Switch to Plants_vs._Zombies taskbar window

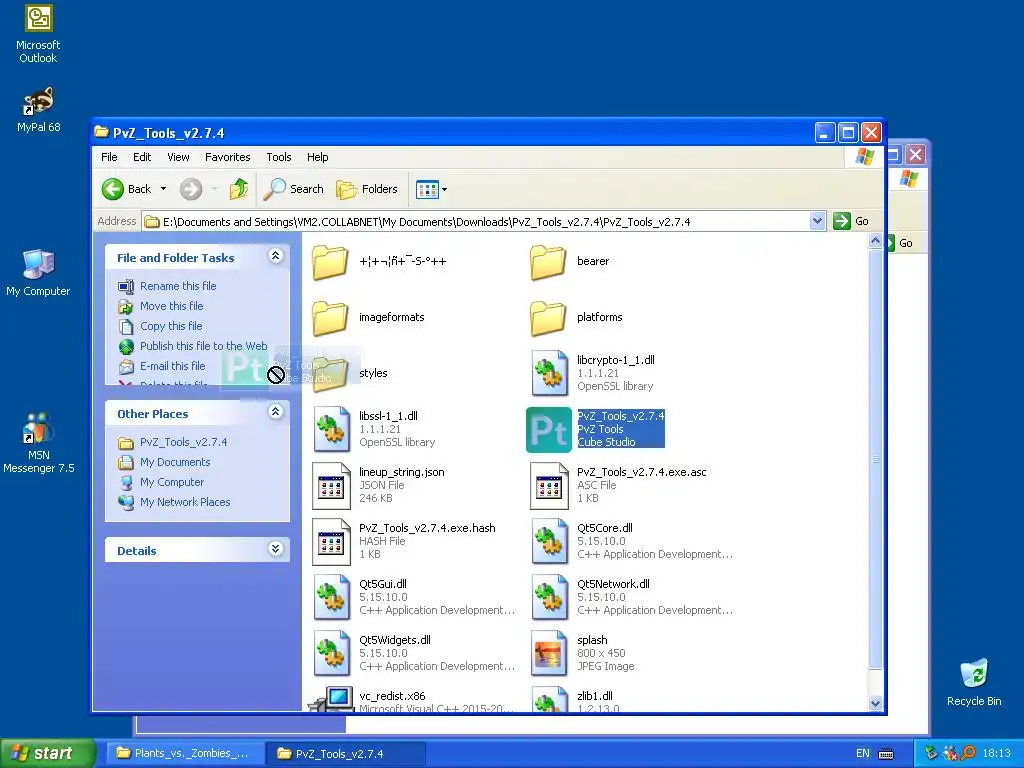(x=184, y=754)
